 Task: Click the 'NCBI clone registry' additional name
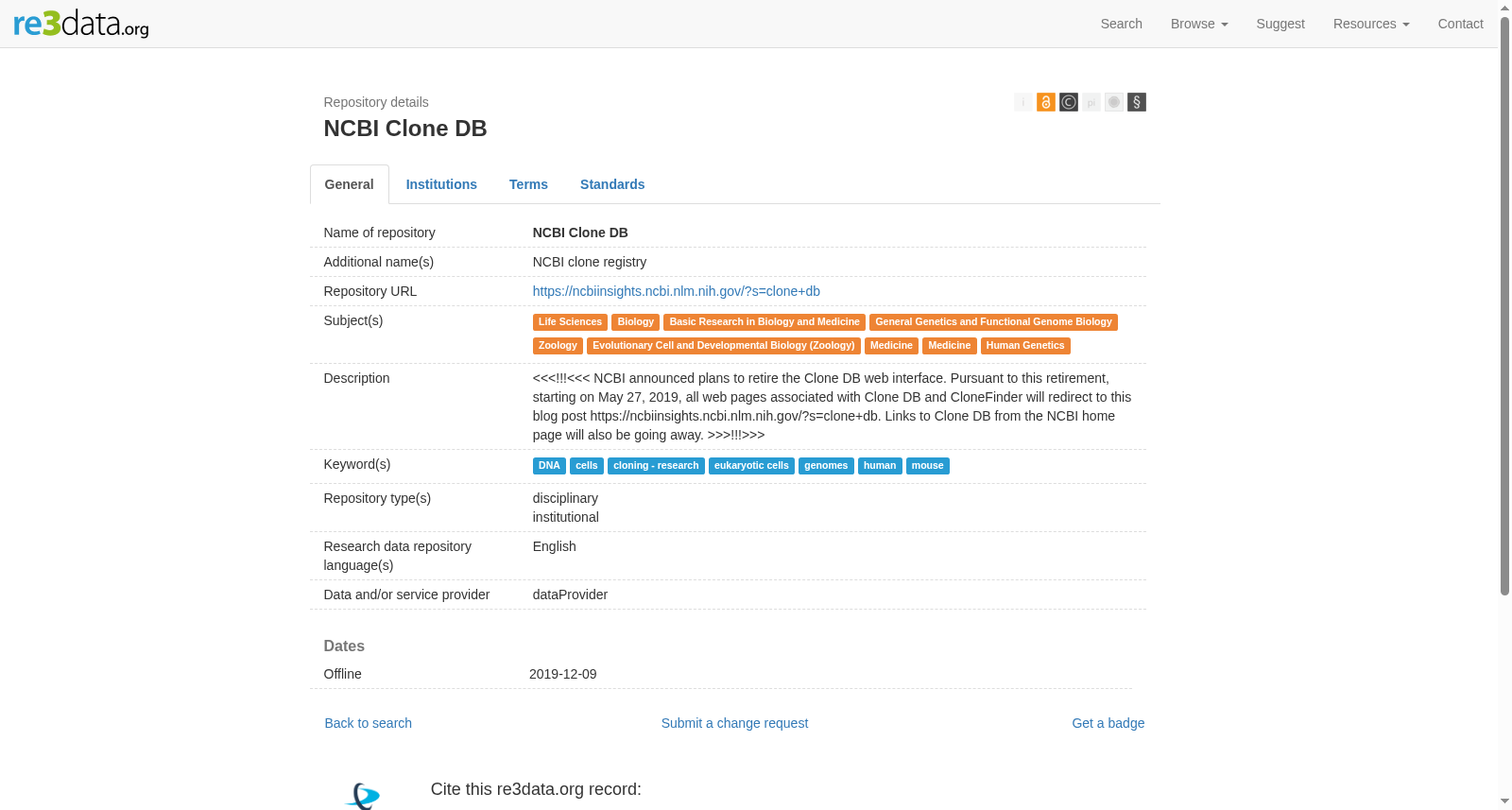590,262
